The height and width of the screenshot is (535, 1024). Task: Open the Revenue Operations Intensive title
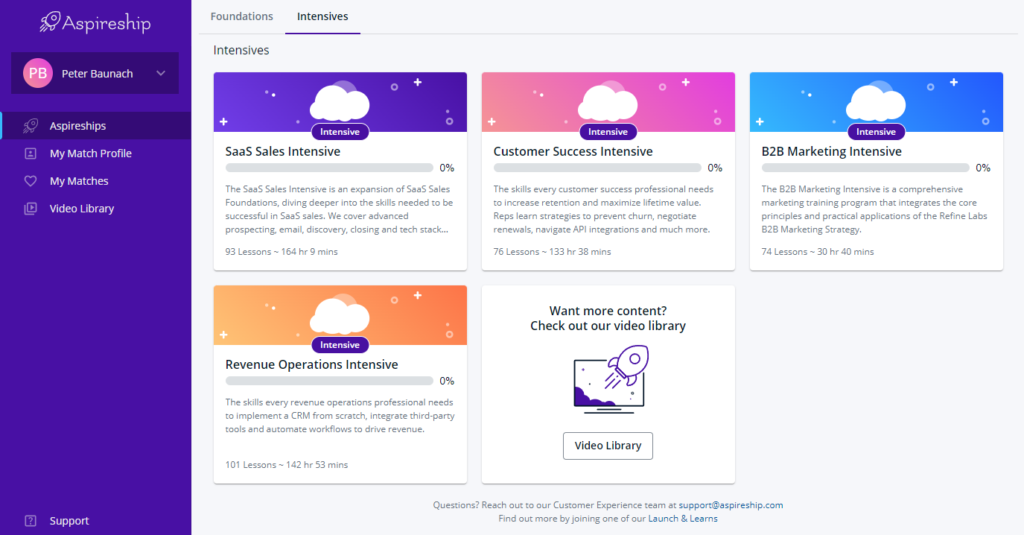click(312, 365)
